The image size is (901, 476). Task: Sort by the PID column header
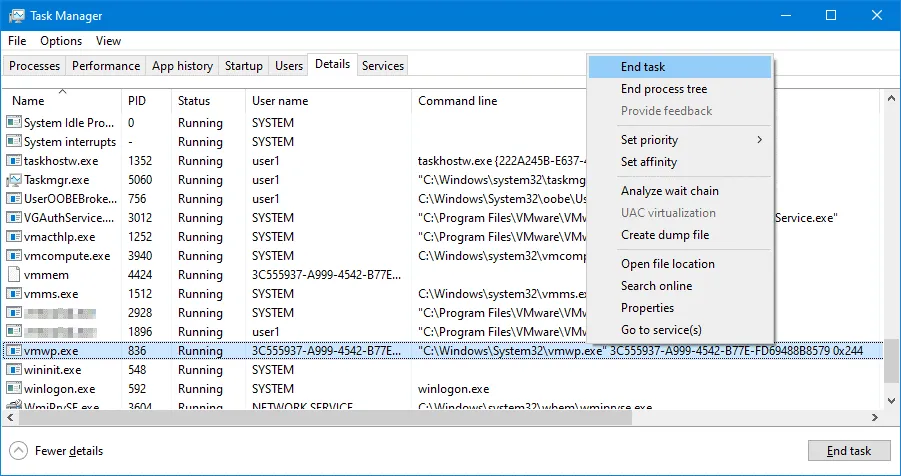click(x=137, y=101)
